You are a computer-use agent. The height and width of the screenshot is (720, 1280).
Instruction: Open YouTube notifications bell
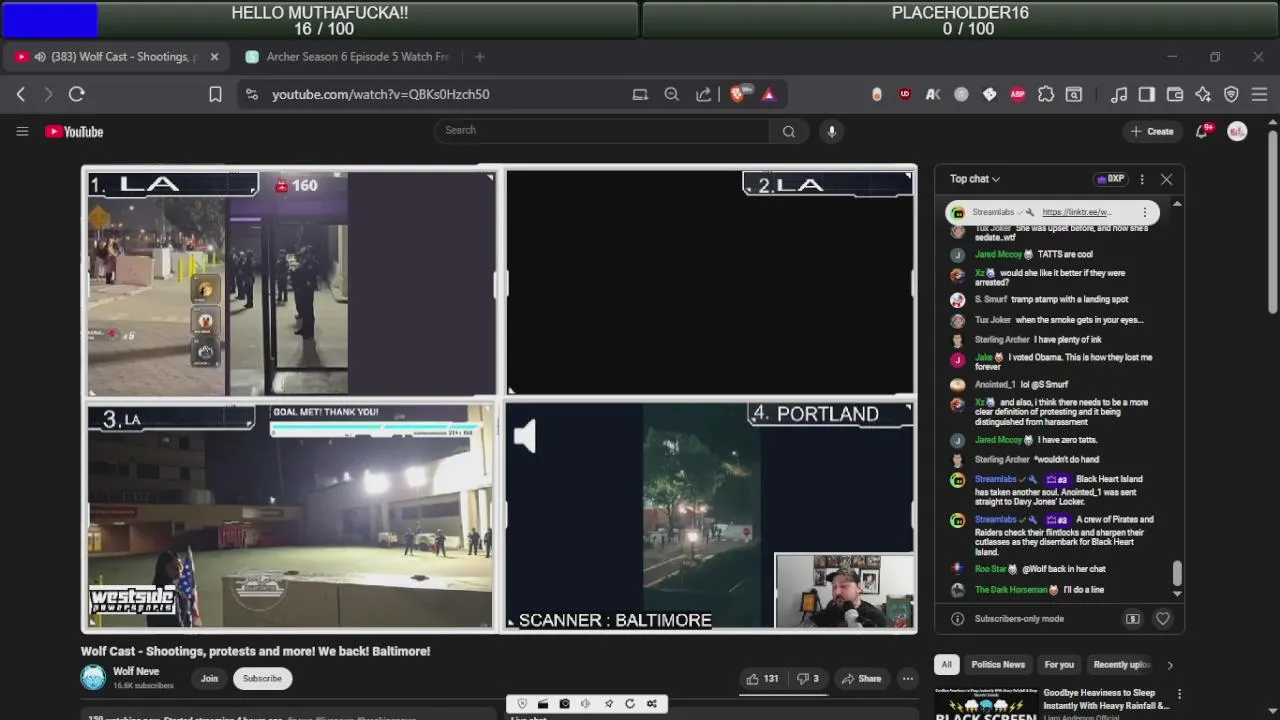(1202, 131)
